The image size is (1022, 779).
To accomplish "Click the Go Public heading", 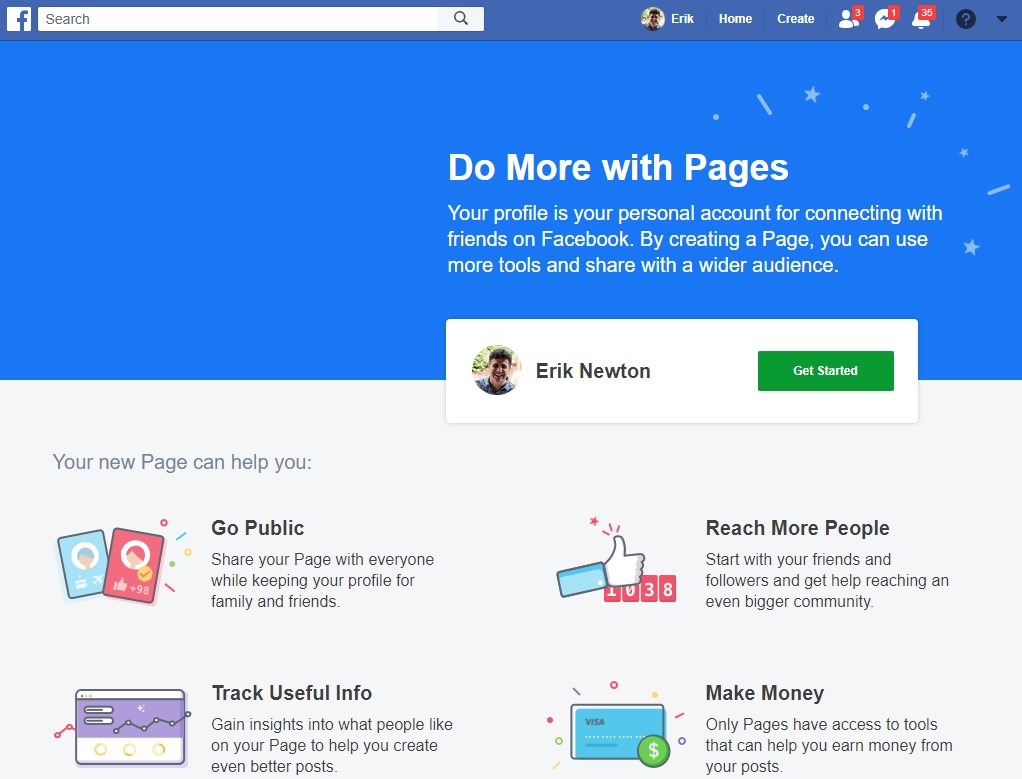I will (257, 528).
